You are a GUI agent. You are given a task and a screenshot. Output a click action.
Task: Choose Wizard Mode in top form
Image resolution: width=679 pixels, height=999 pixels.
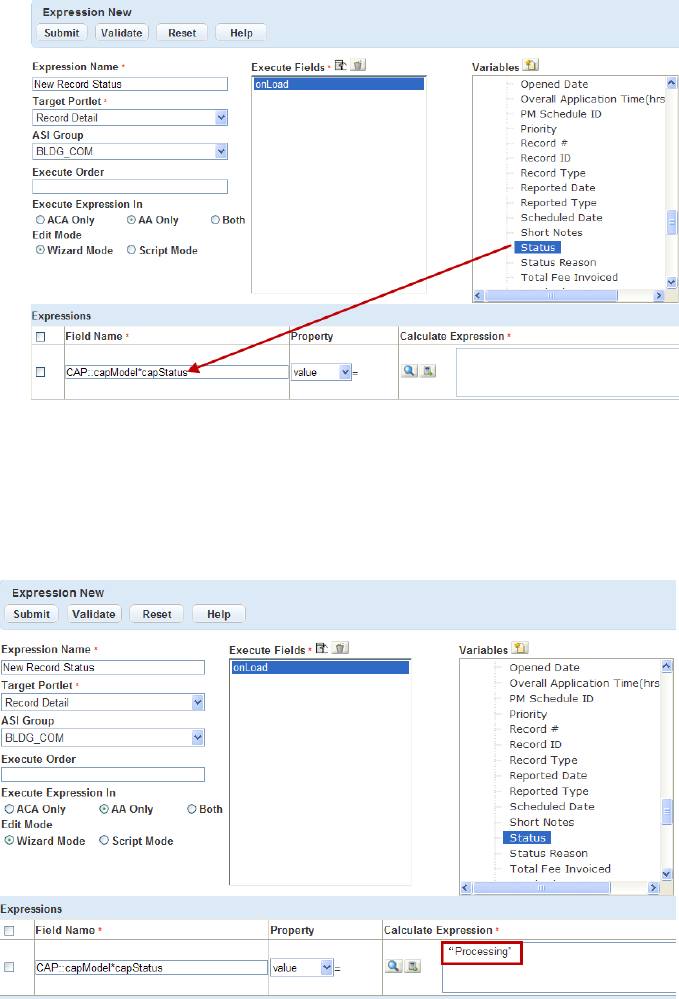pos(40,250)
